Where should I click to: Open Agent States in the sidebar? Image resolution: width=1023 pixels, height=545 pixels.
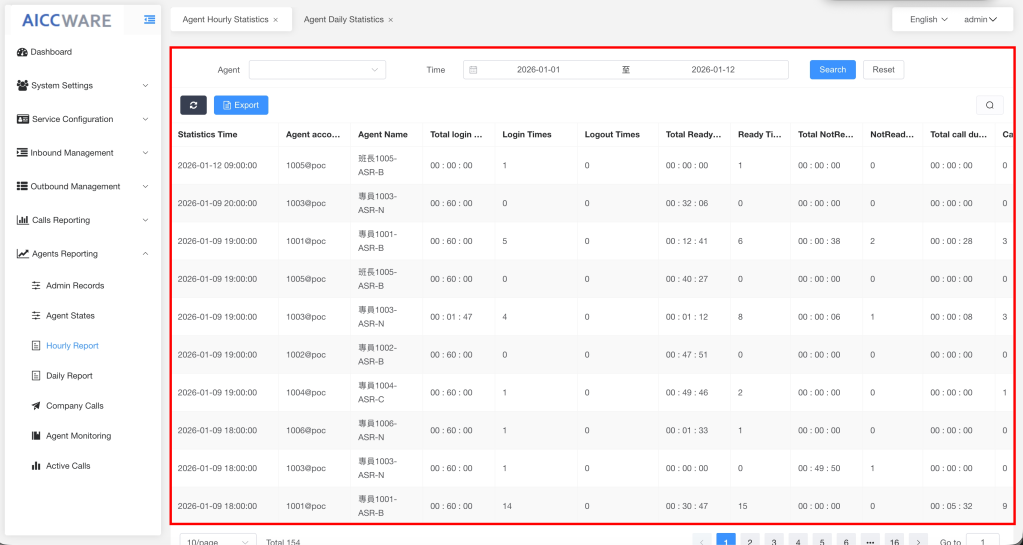click(70, 316)
